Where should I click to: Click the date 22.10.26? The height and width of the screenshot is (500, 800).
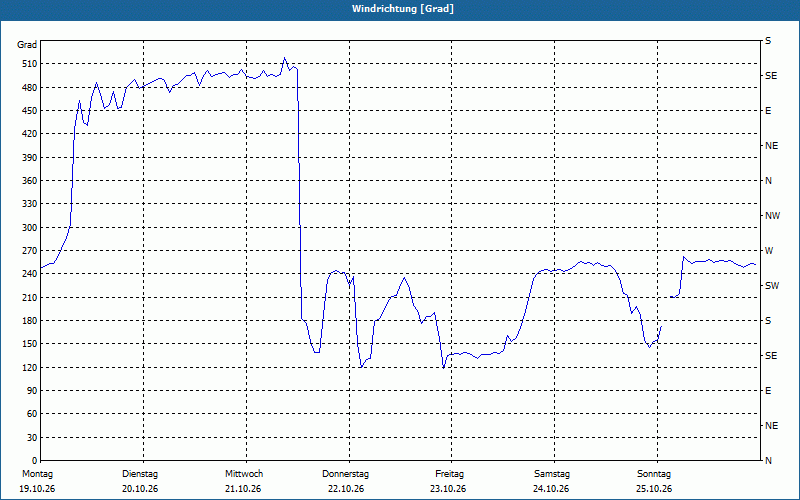(x=346, y=489)
